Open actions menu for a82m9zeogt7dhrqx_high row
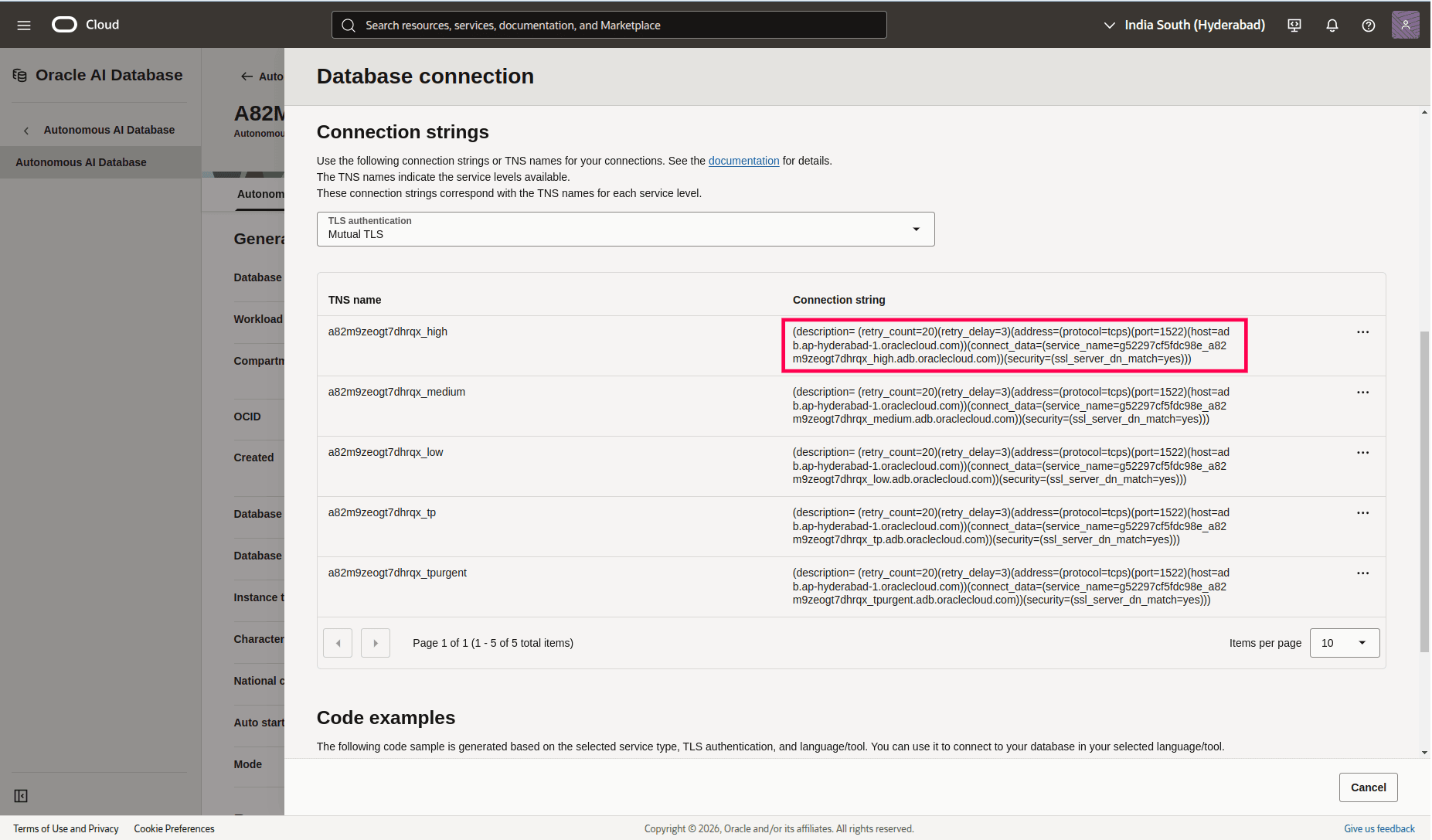Viewport: 1432px width, 840px height. click(1363, 332)
